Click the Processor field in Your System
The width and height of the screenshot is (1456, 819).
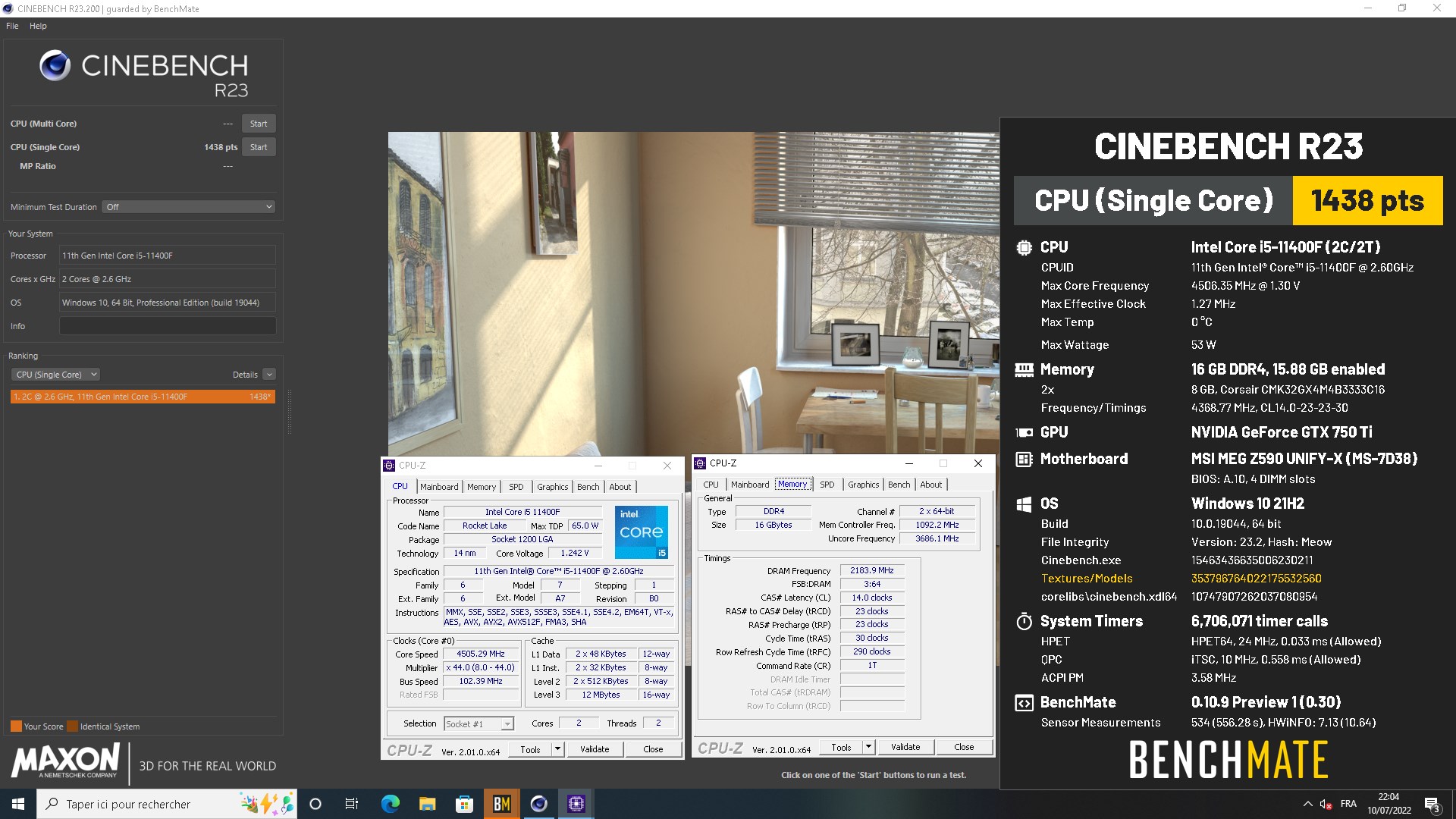pyautogui.click(x=168, y=256)
